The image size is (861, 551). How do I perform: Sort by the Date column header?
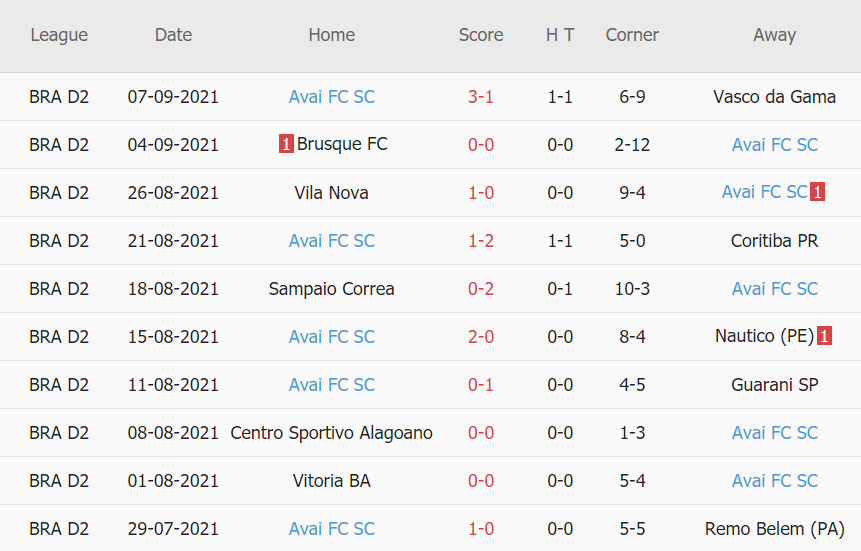coord(173,35)
